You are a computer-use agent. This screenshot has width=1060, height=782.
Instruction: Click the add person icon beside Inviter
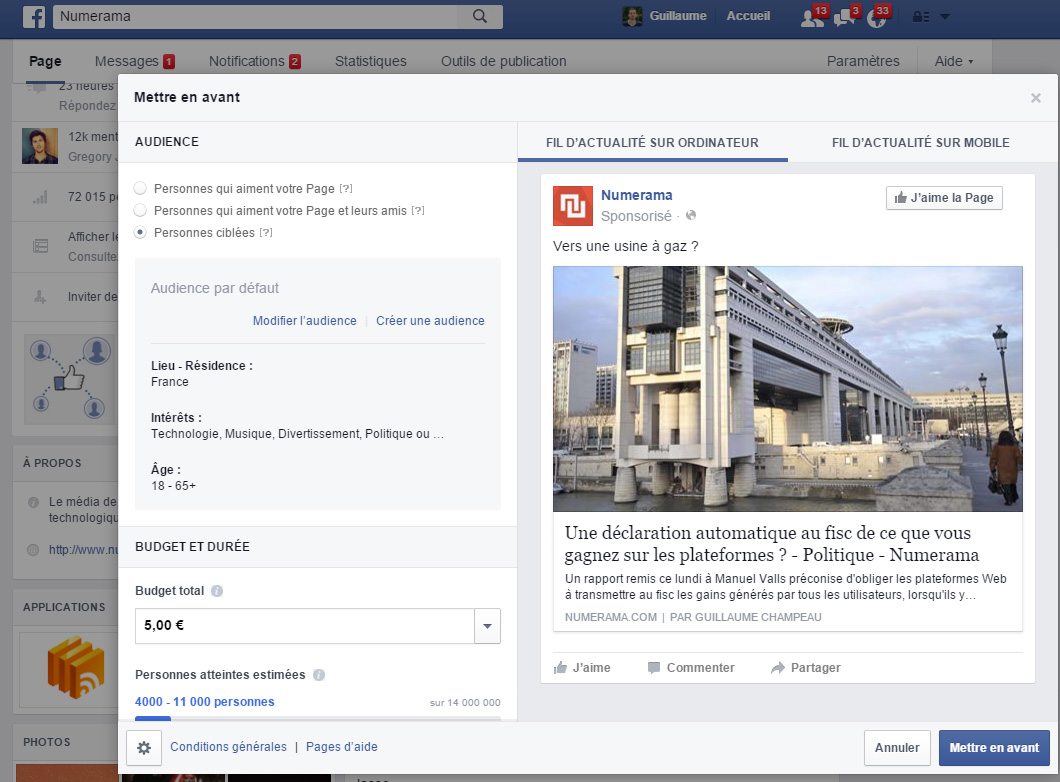(41, 297)
